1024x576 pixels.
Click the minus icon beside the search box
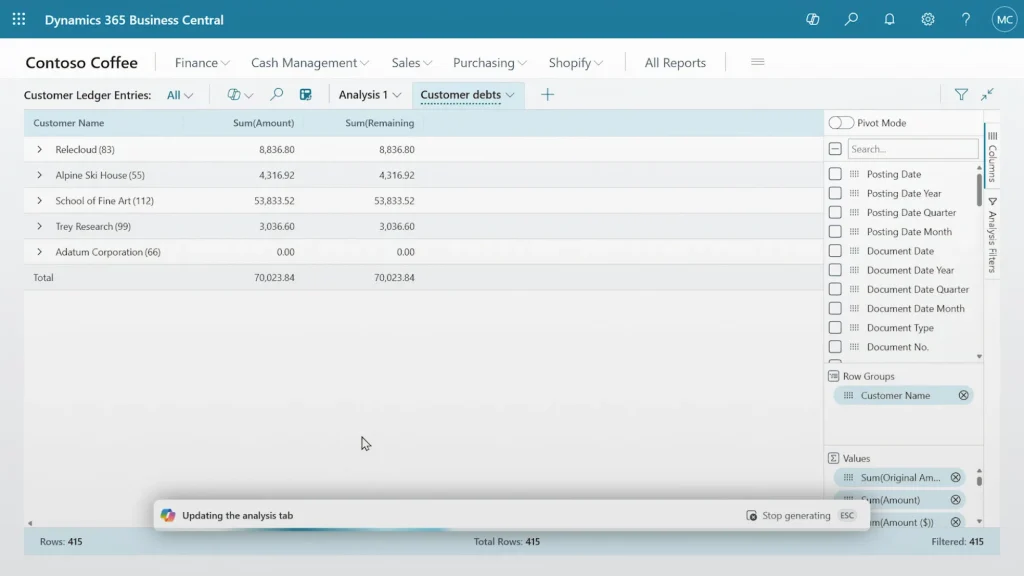pyautogui.click(x=834, y=147)
